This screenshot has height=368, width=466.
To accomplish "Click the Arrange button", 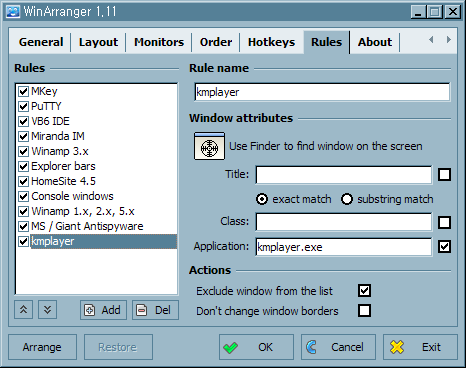I will point(42,347).
